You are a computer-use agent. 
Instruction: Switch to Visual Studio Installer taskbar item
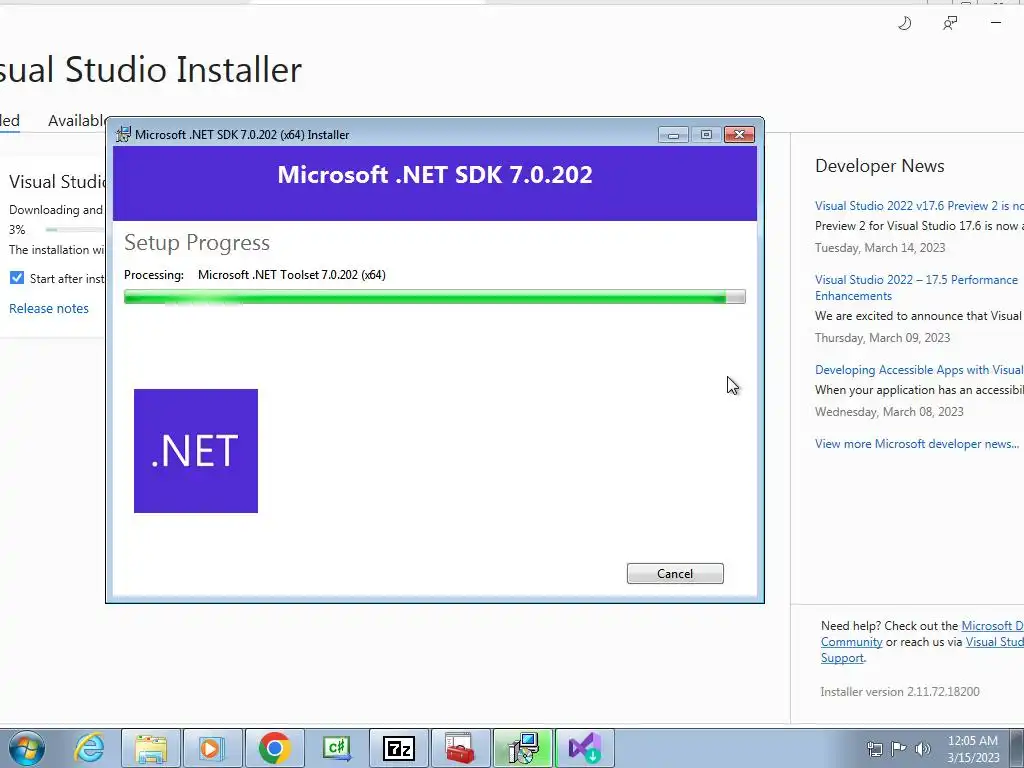pos(584,748)
